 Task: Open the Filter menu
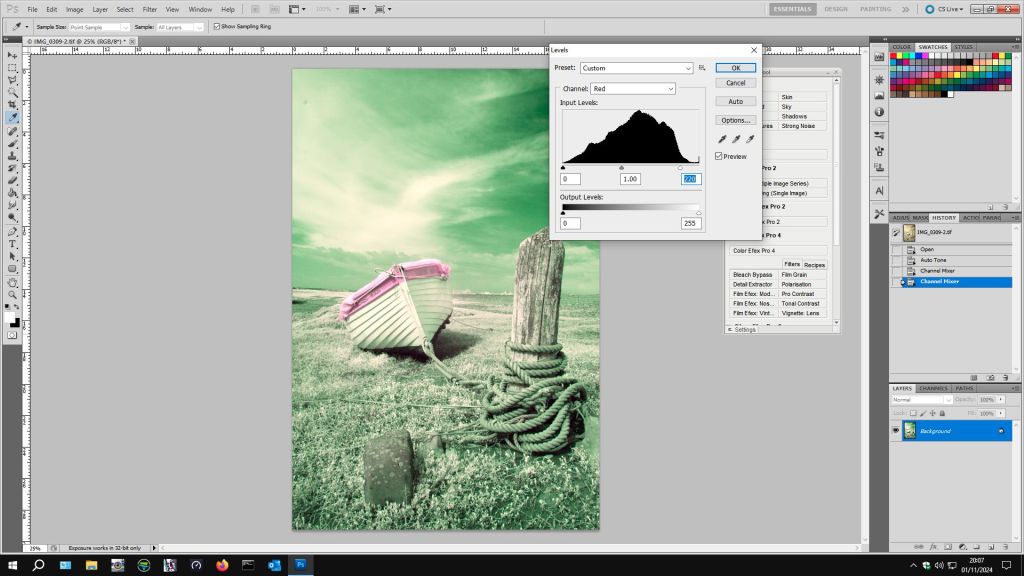pyautogui.click(x=150, y=9)
